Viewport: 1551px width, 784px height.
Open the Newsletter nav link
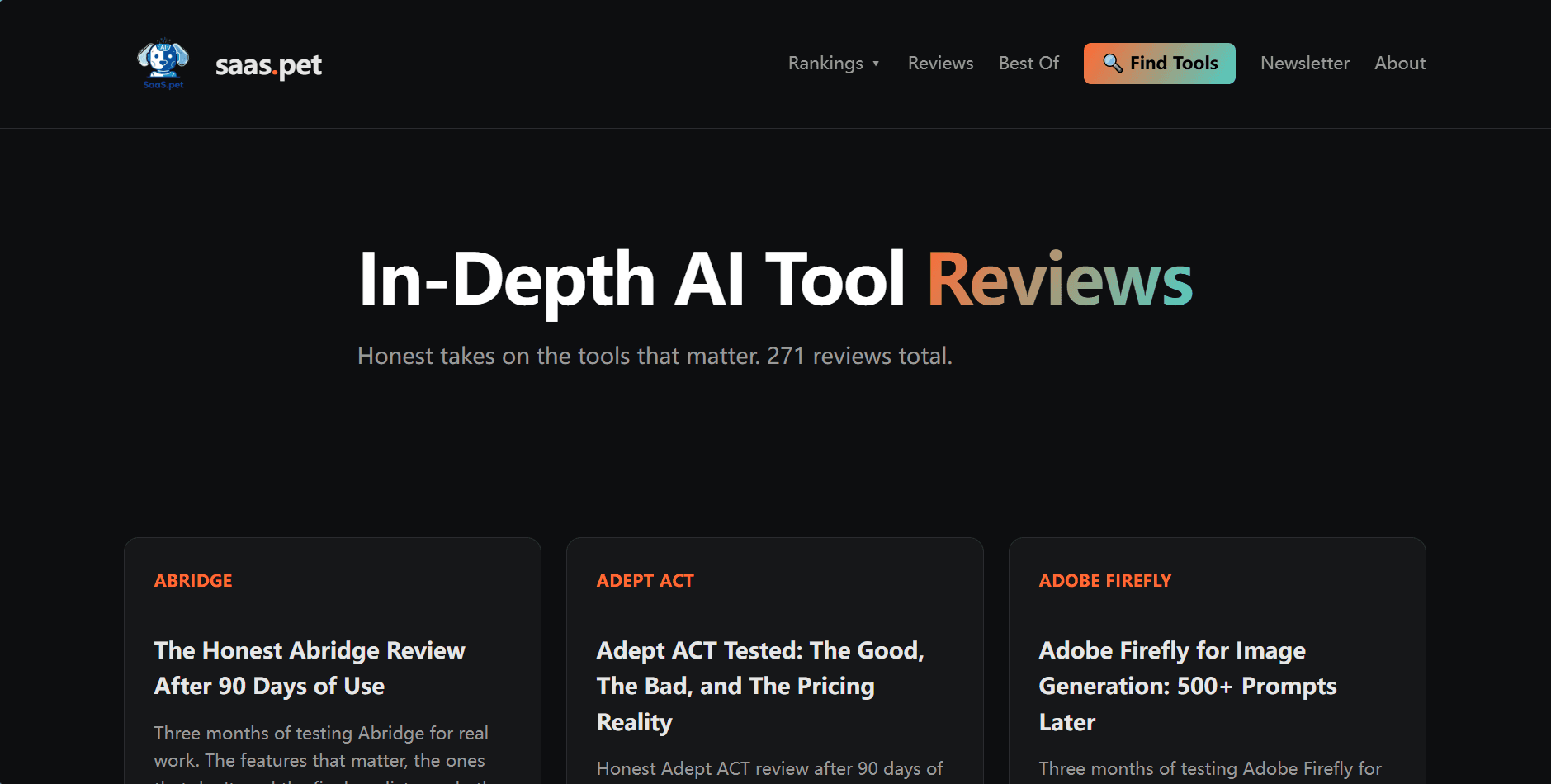point(1305,64)
